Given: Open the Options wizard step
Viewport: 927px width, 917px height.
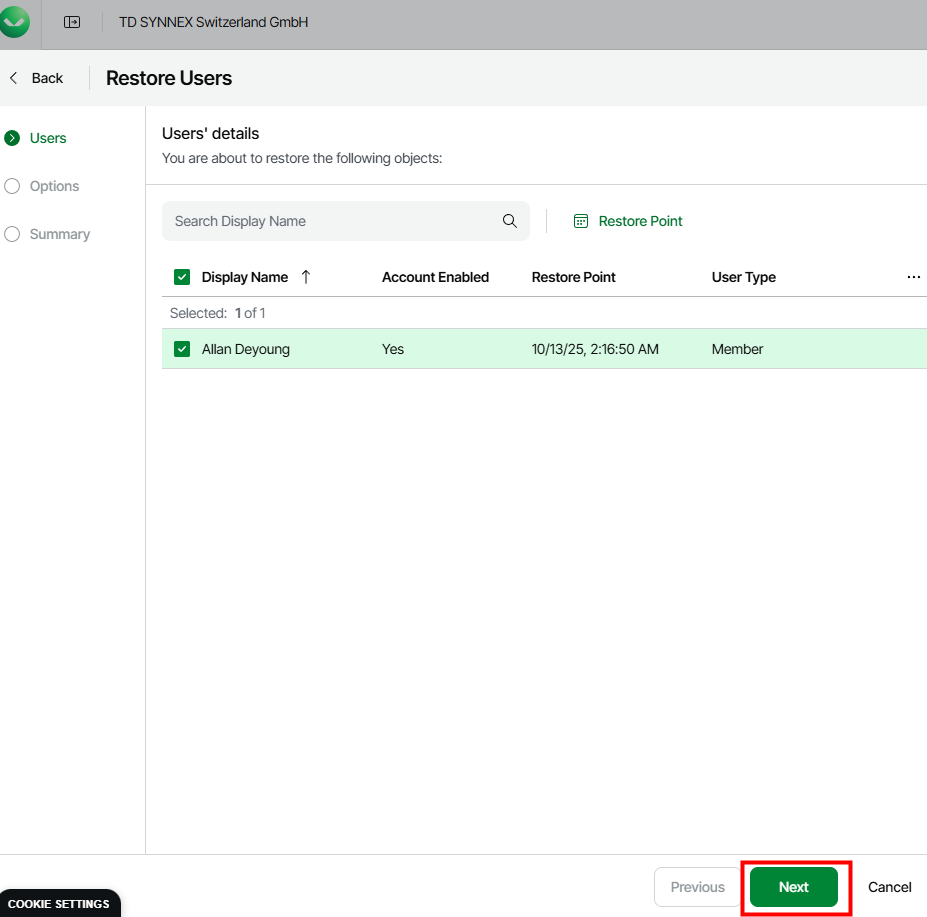Looking at the screenshot, I should [x=54, y=186].
